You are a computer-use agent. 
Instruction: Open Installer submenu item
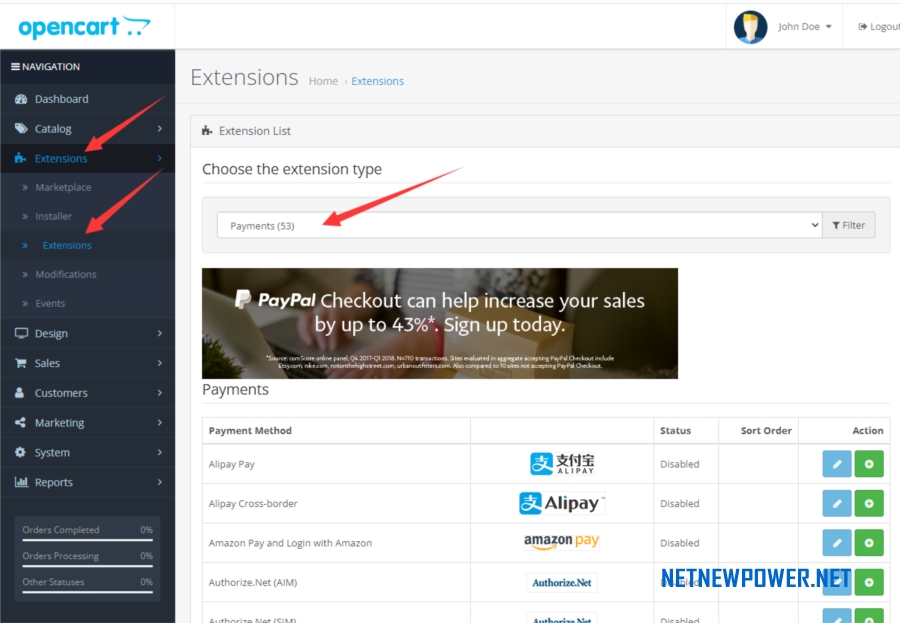pyautogui.click(x=53, y=216)
